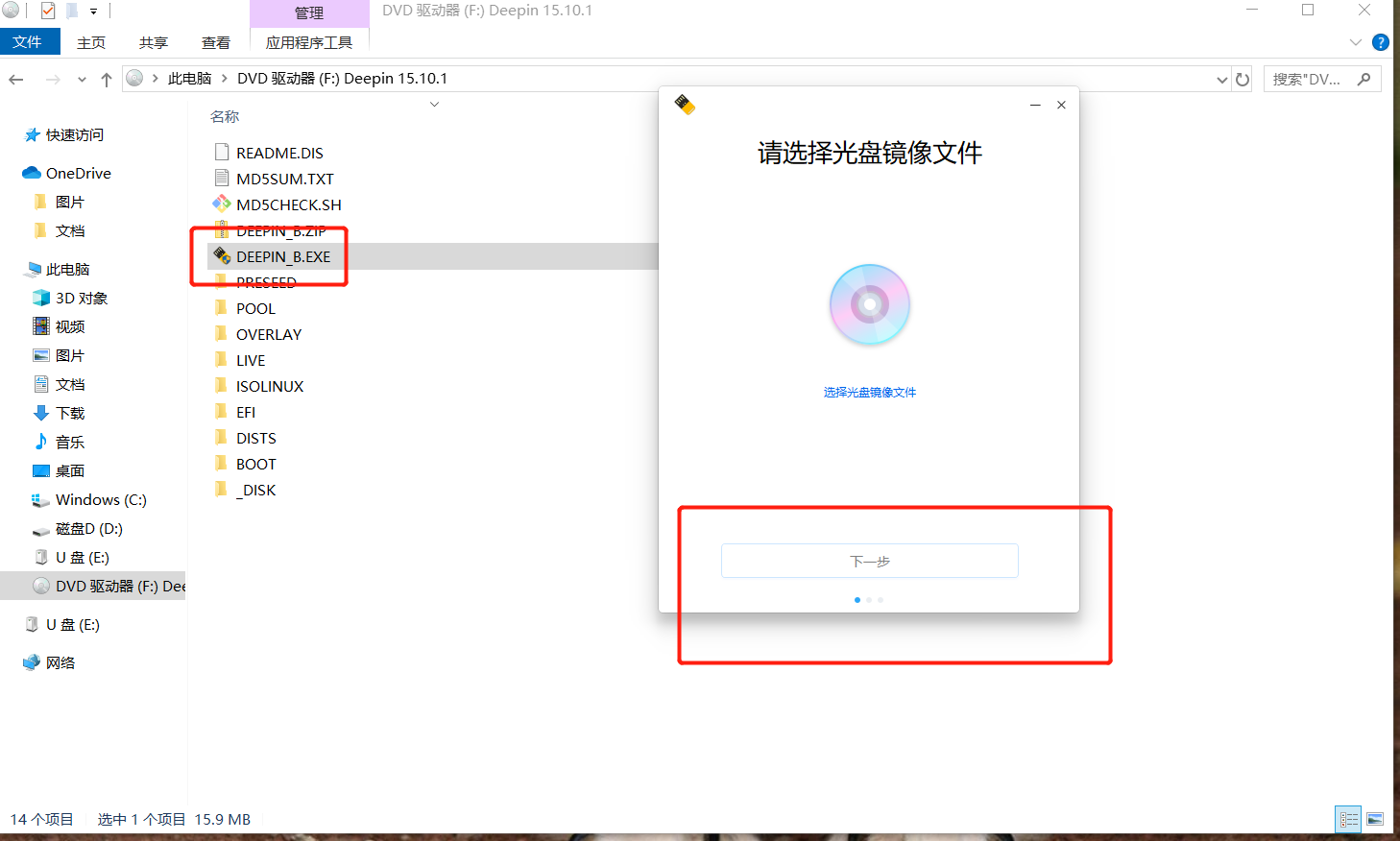This screenshot has width=1400, height=841.
Task: Go forward with the forward arrow
Action: (53, 79)
